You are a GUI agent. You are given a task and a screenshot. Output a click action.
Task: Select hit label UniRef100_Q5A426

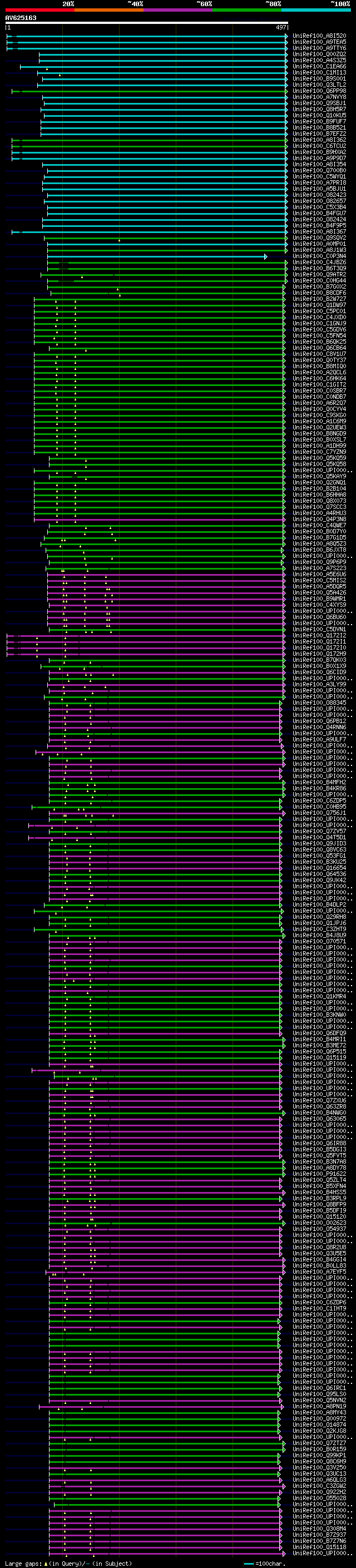319,592
